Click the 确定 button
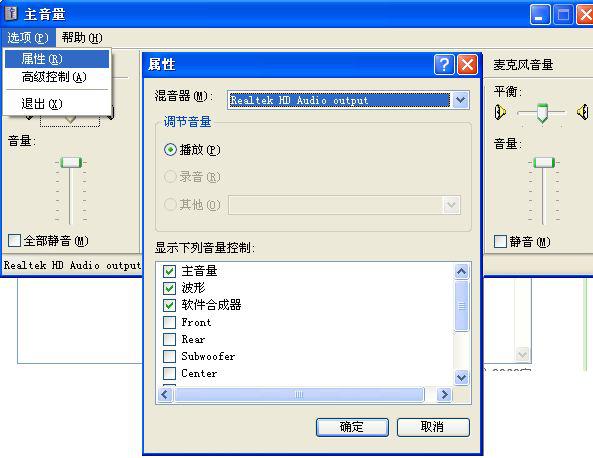Viewport: 593px width, 458px height. coord(352,427)
